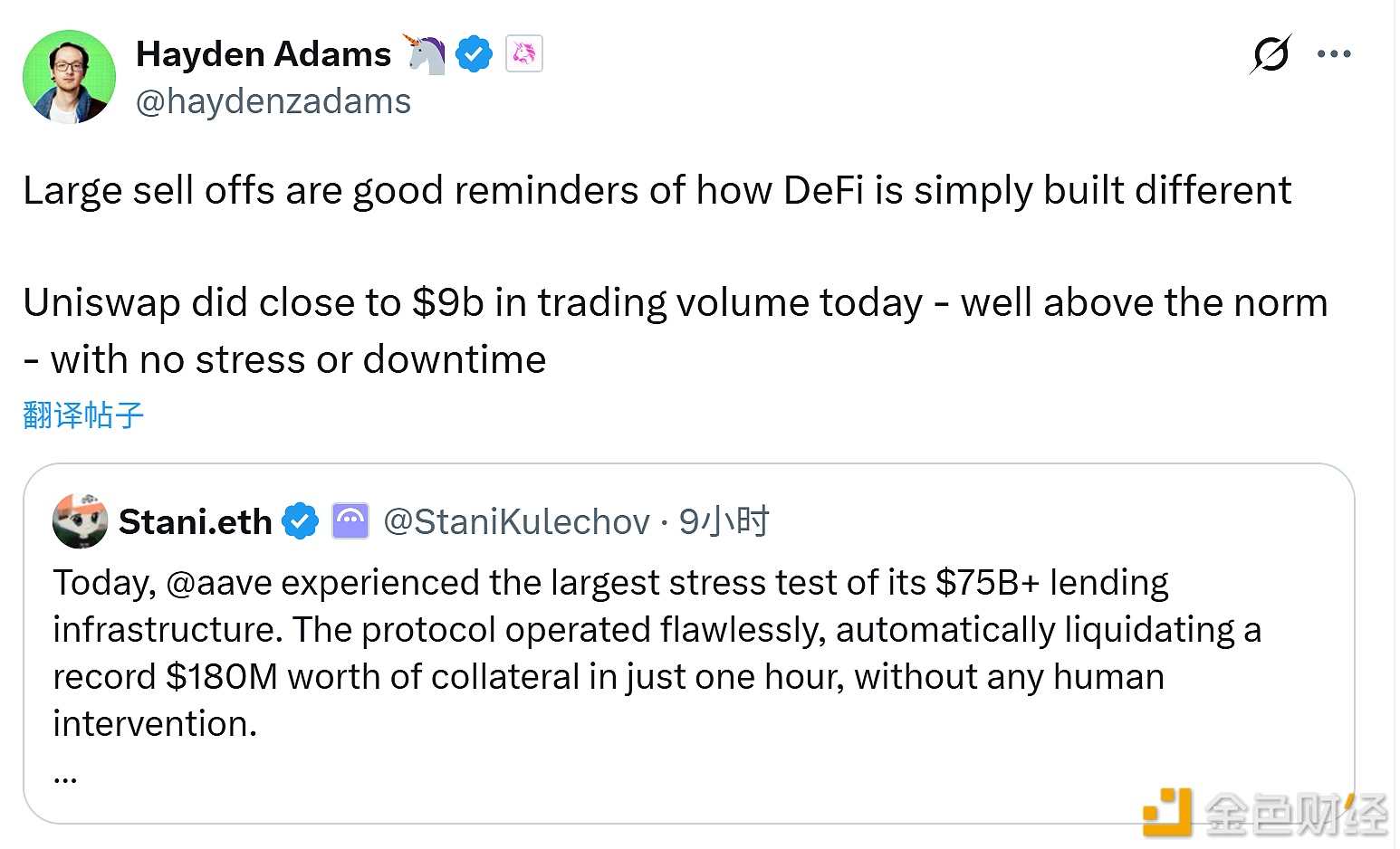Click the pink Uniswap affiliation badge
Image resolution: width=1400 pixels, height=849 pixels.
click(524, 54)
